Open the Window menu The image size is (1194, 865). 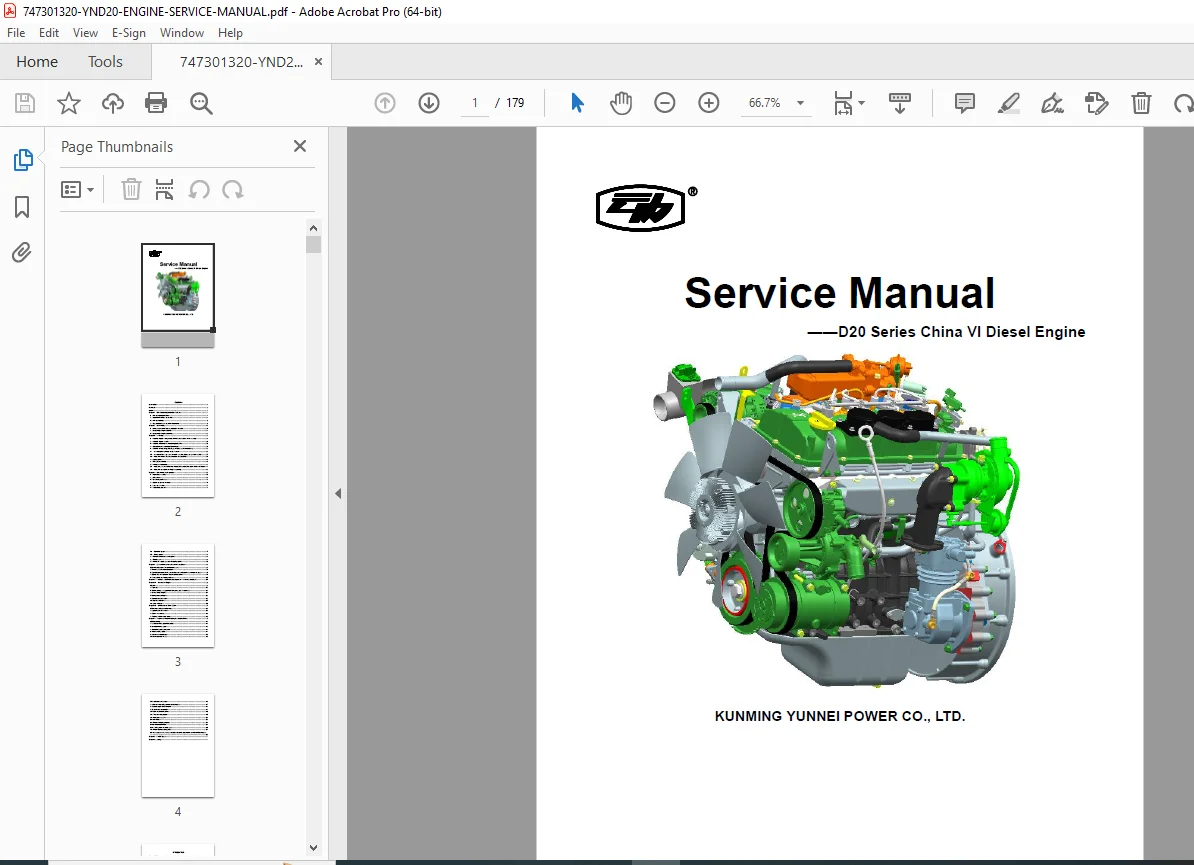point(182,33)
